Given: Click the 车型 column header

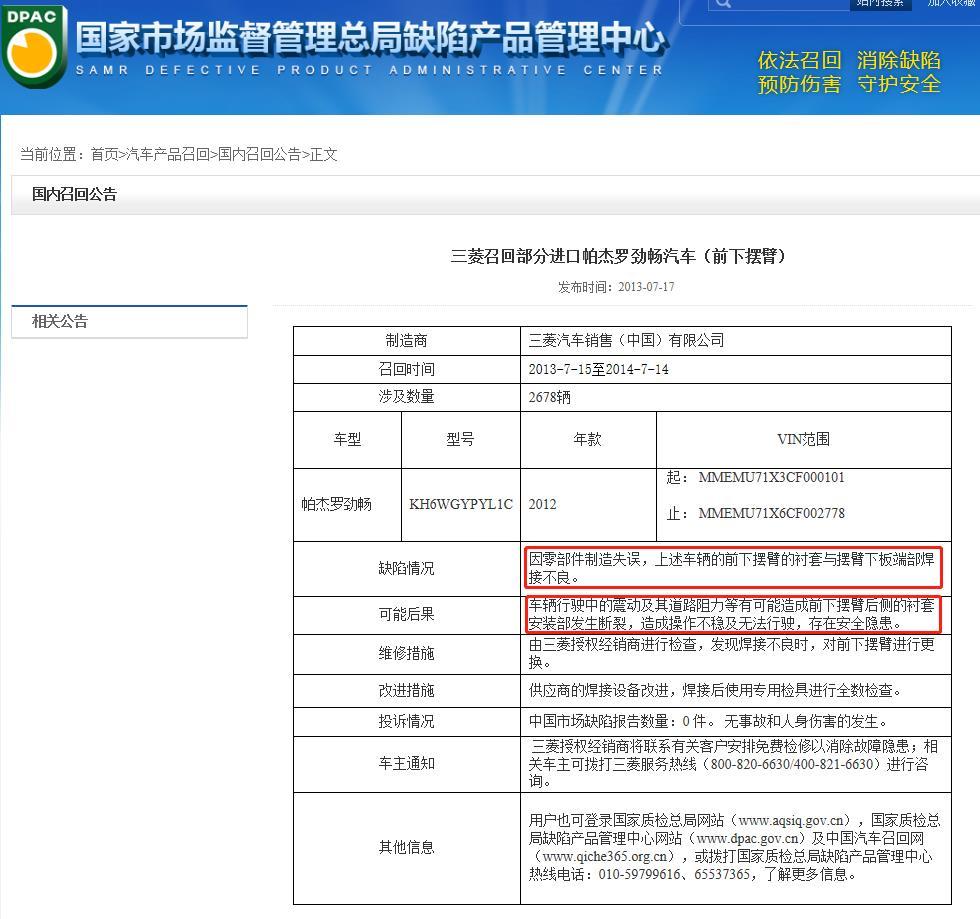Looking at the screenshot, I should point(348,439).
